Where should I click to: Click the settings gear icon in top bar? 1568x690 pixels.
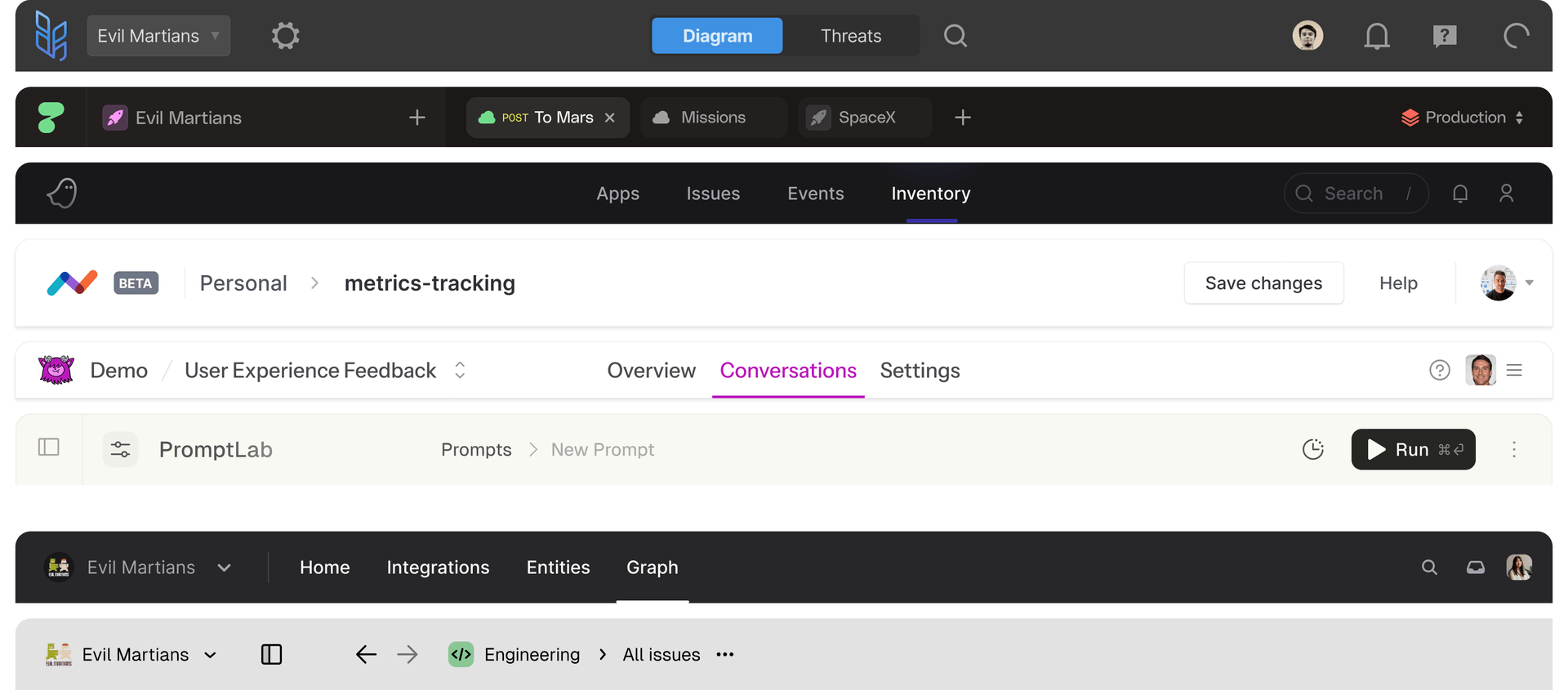point(285,36)
